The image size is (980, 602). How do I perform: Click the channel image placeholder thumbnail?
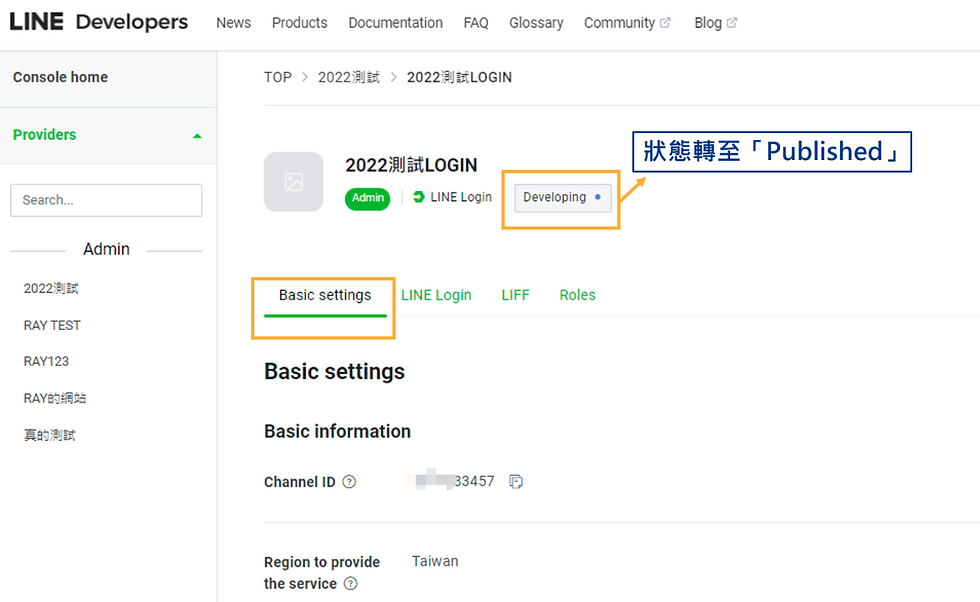(294, 182)
